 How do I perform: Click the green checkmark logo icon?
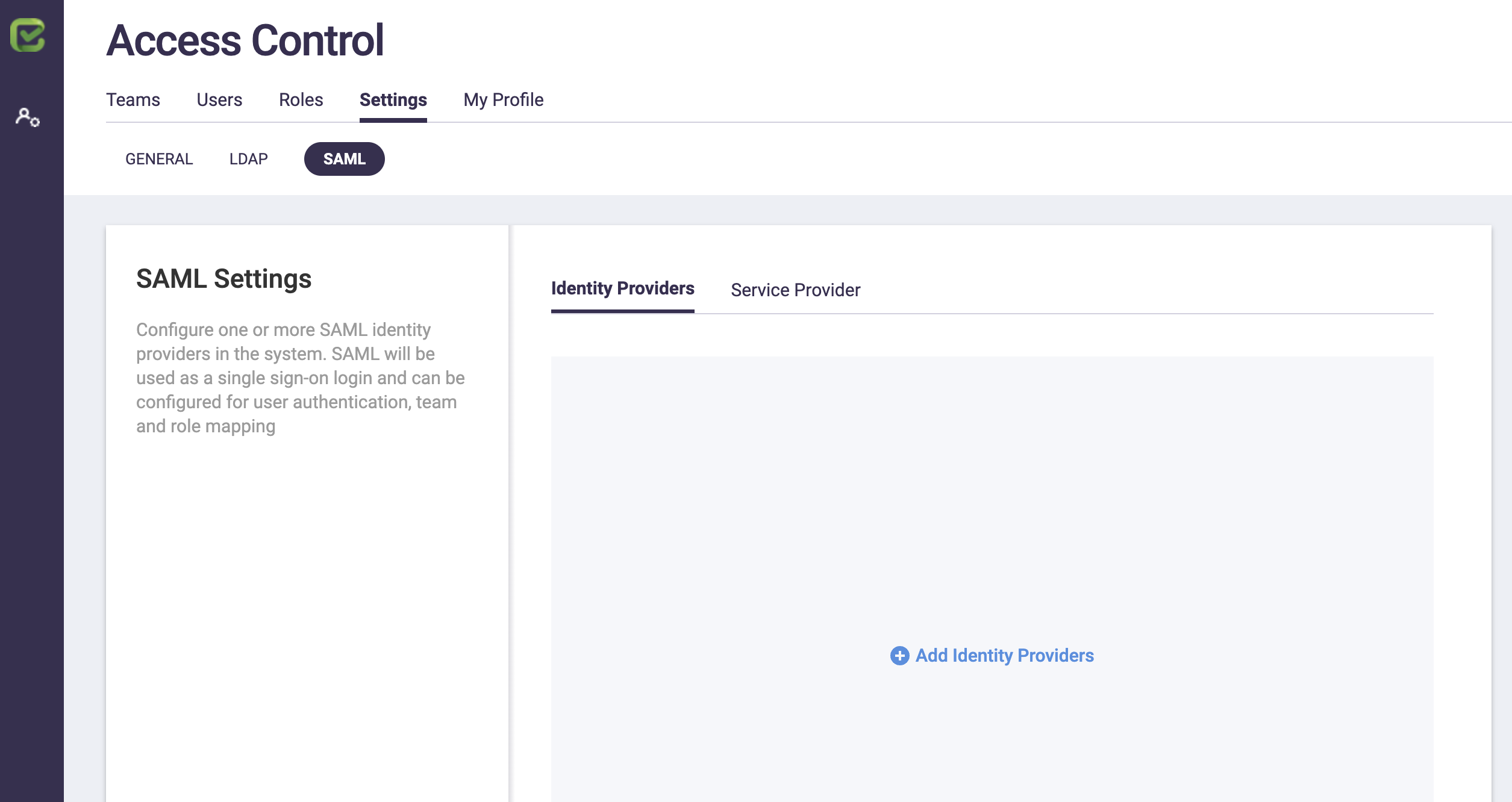(x=28, y=35)
